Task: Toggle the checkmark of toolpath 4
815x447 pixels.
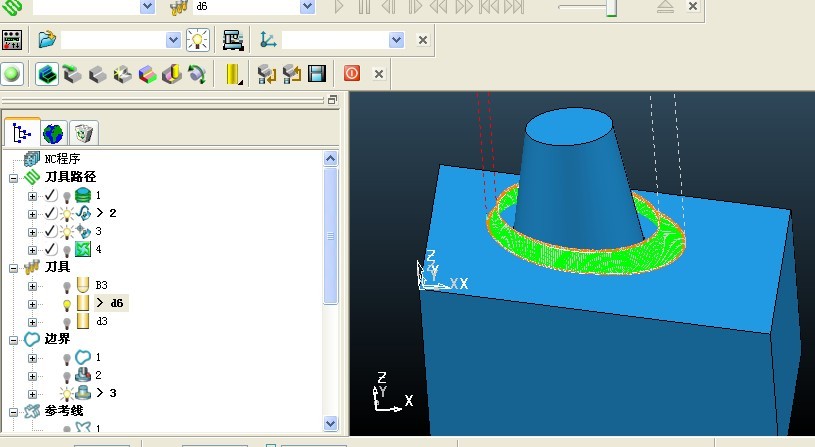Action: point(50,249)
